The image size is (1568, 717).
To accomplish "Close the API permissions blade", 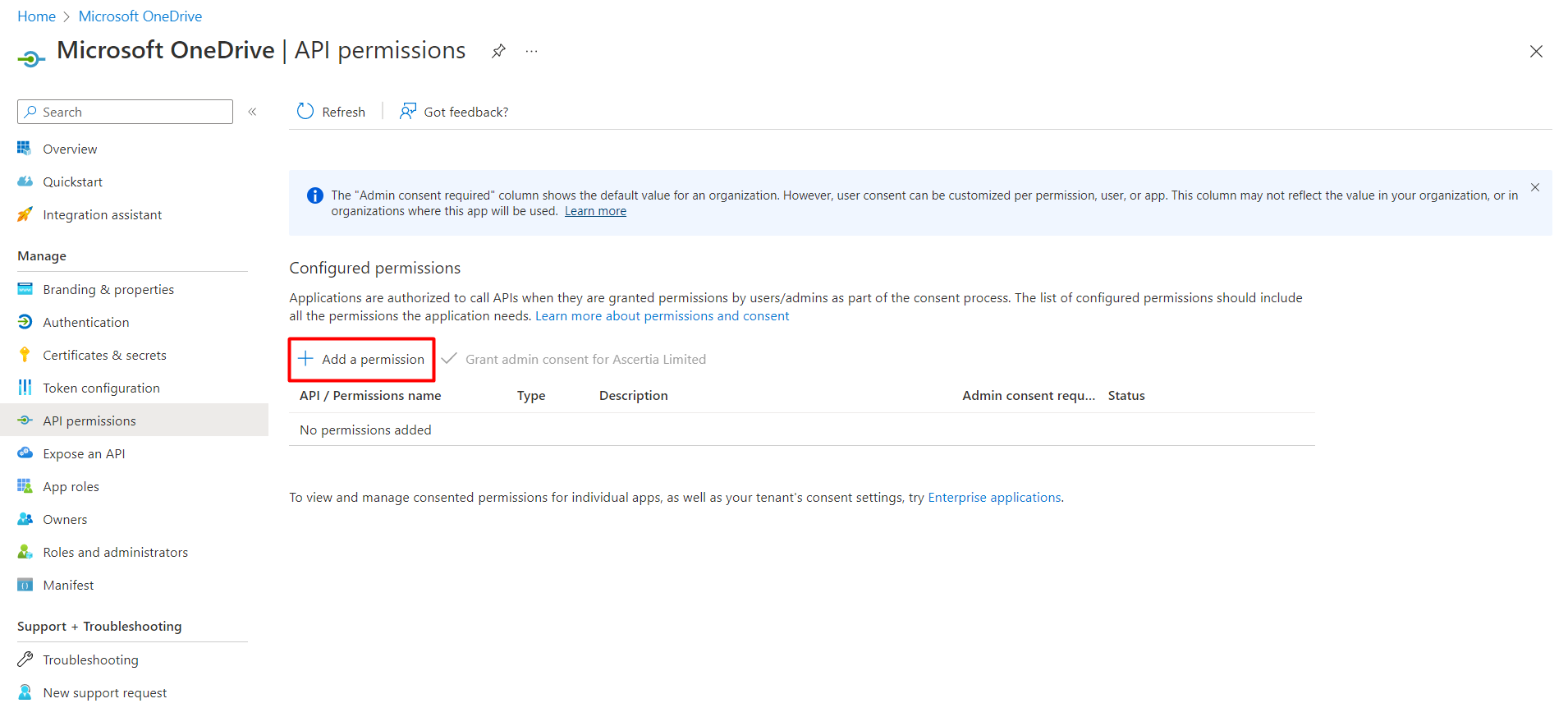I will (1536, 52).
